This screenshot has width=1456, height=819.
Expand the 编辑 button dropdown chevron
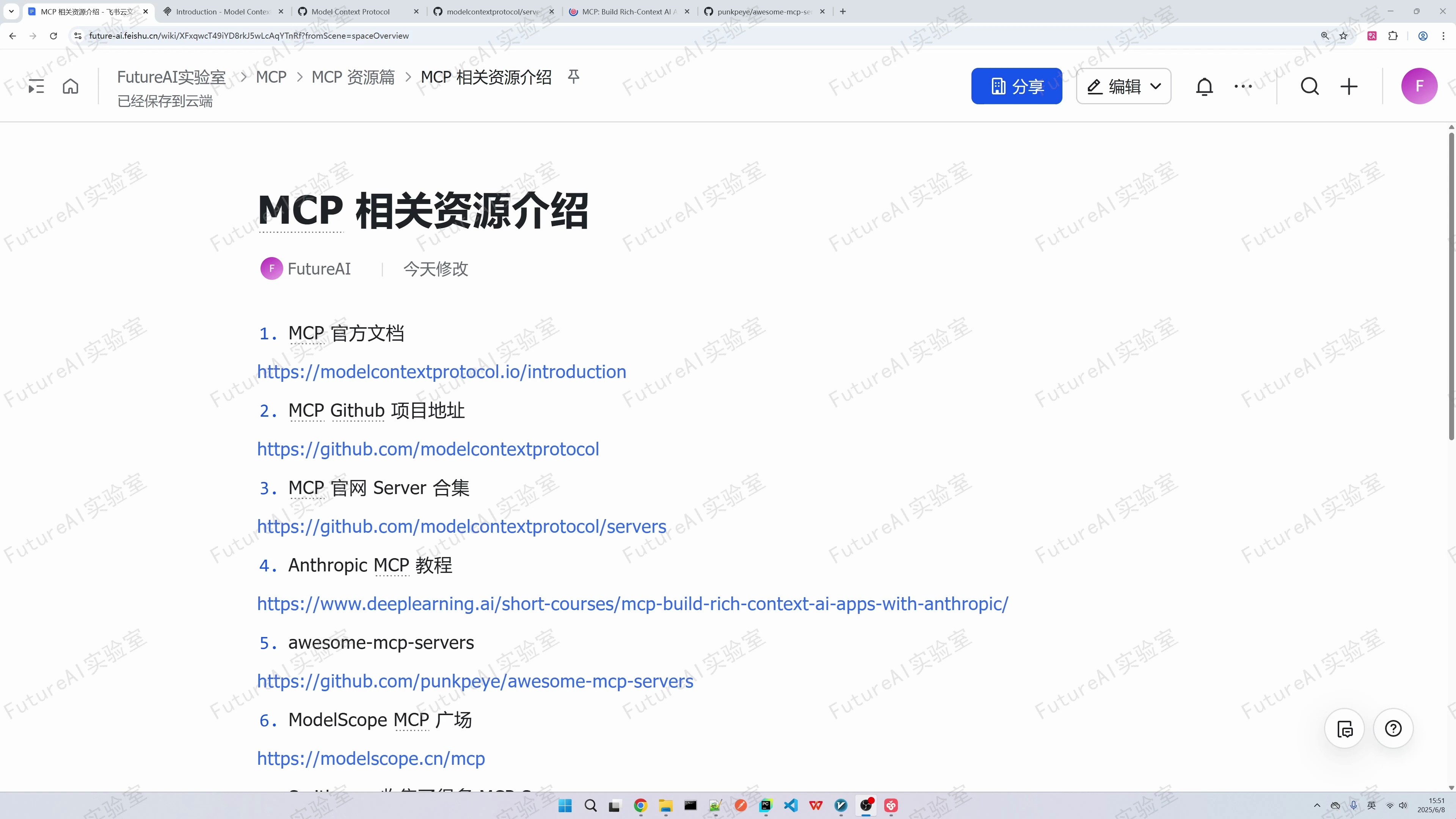pyautogui.click(x=1155, y=86)
